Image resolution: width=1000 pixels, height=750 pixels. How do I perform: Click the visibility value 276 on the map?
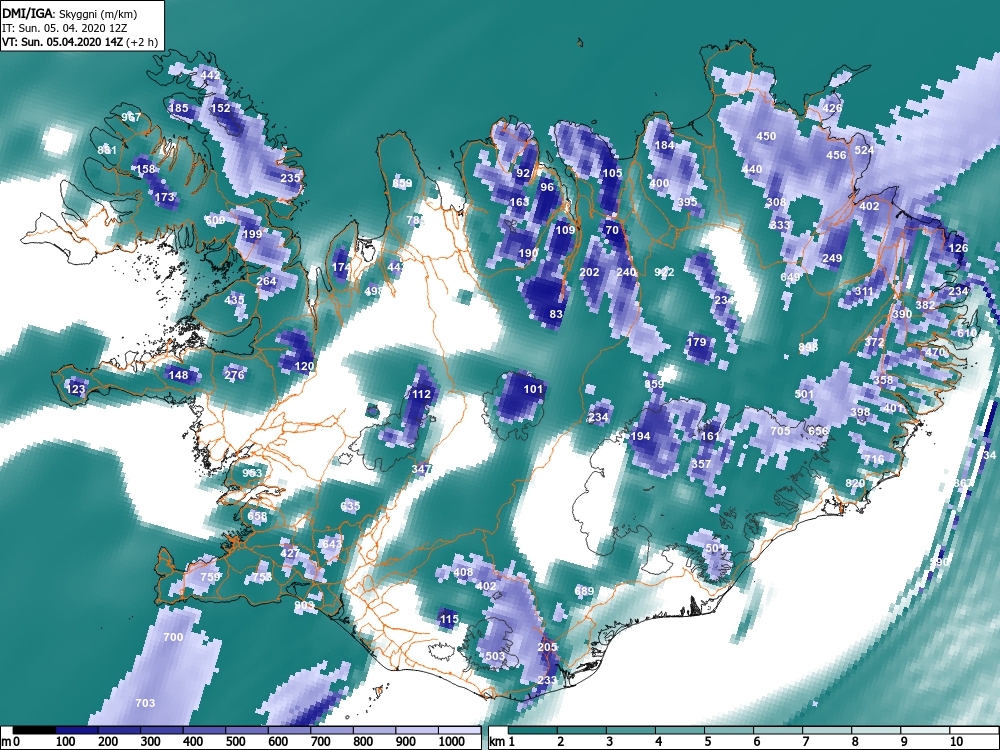click(x=234, y=375)
